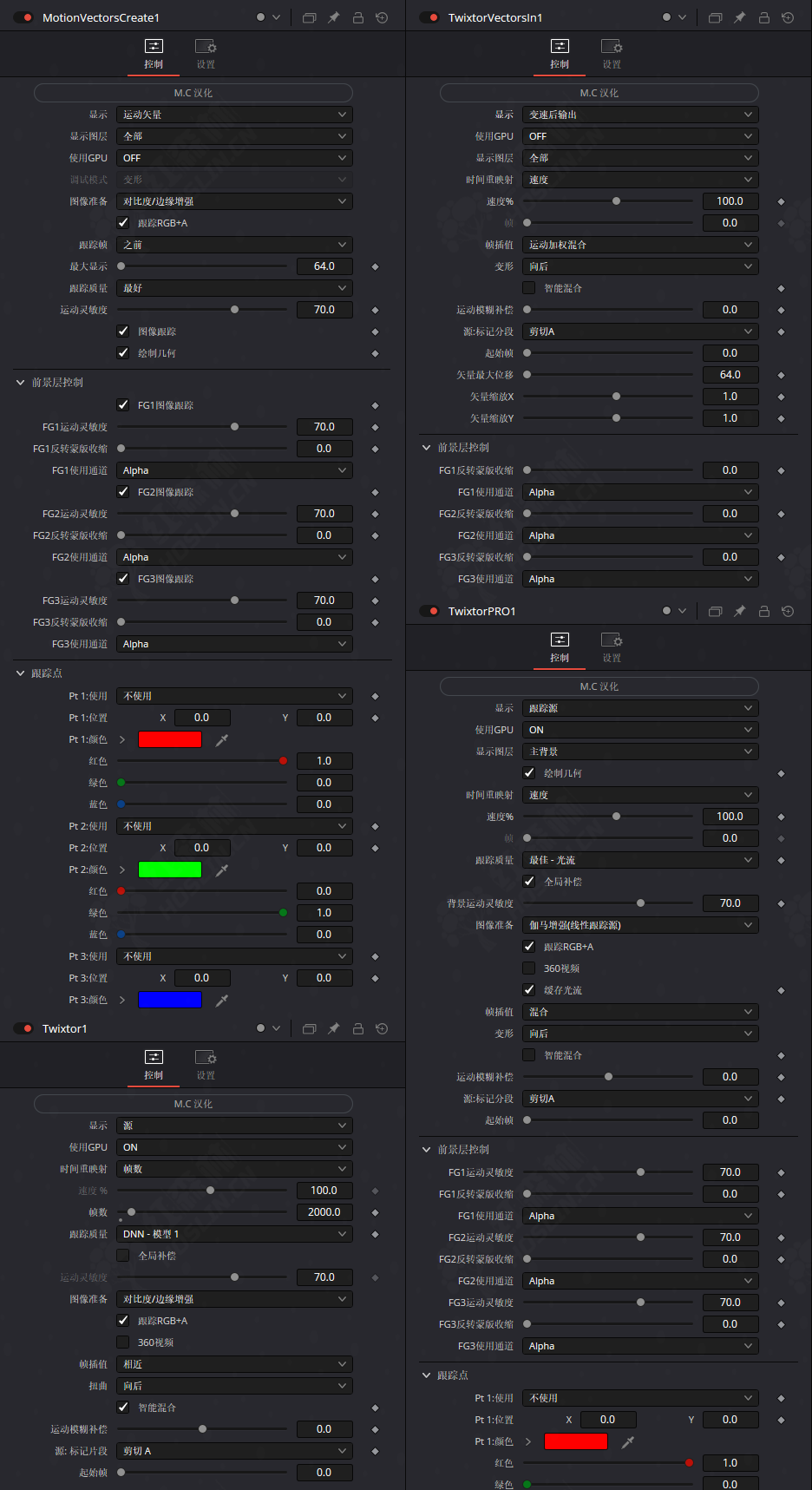812x1490 pixels.
Task: Open versions icon on TwixtorPRO1 header
Action: [715, 611]
